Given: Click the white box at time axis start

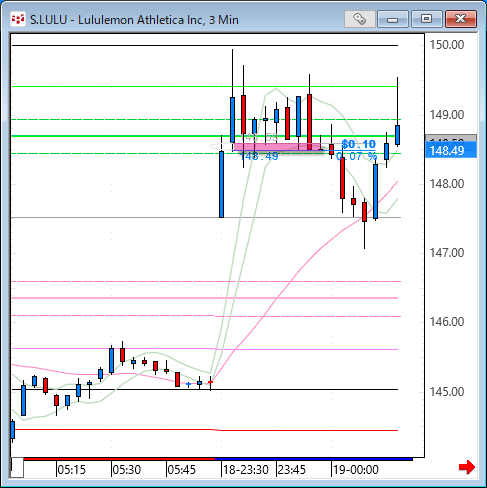Looking at the screenshot, I should tap(17, 468).
